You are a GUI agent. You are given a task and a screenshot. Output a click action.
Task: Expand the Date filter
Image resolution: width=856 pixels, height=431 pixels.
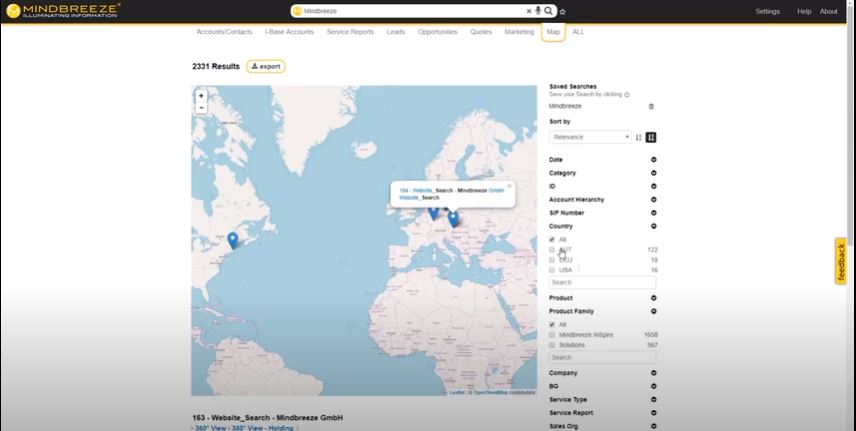(653, 160)
